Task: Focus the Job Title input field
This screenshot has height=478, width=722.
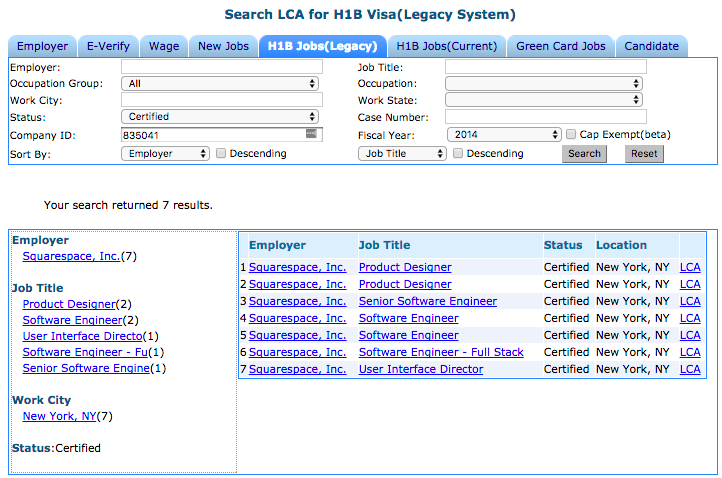Action: coord(546,67)
